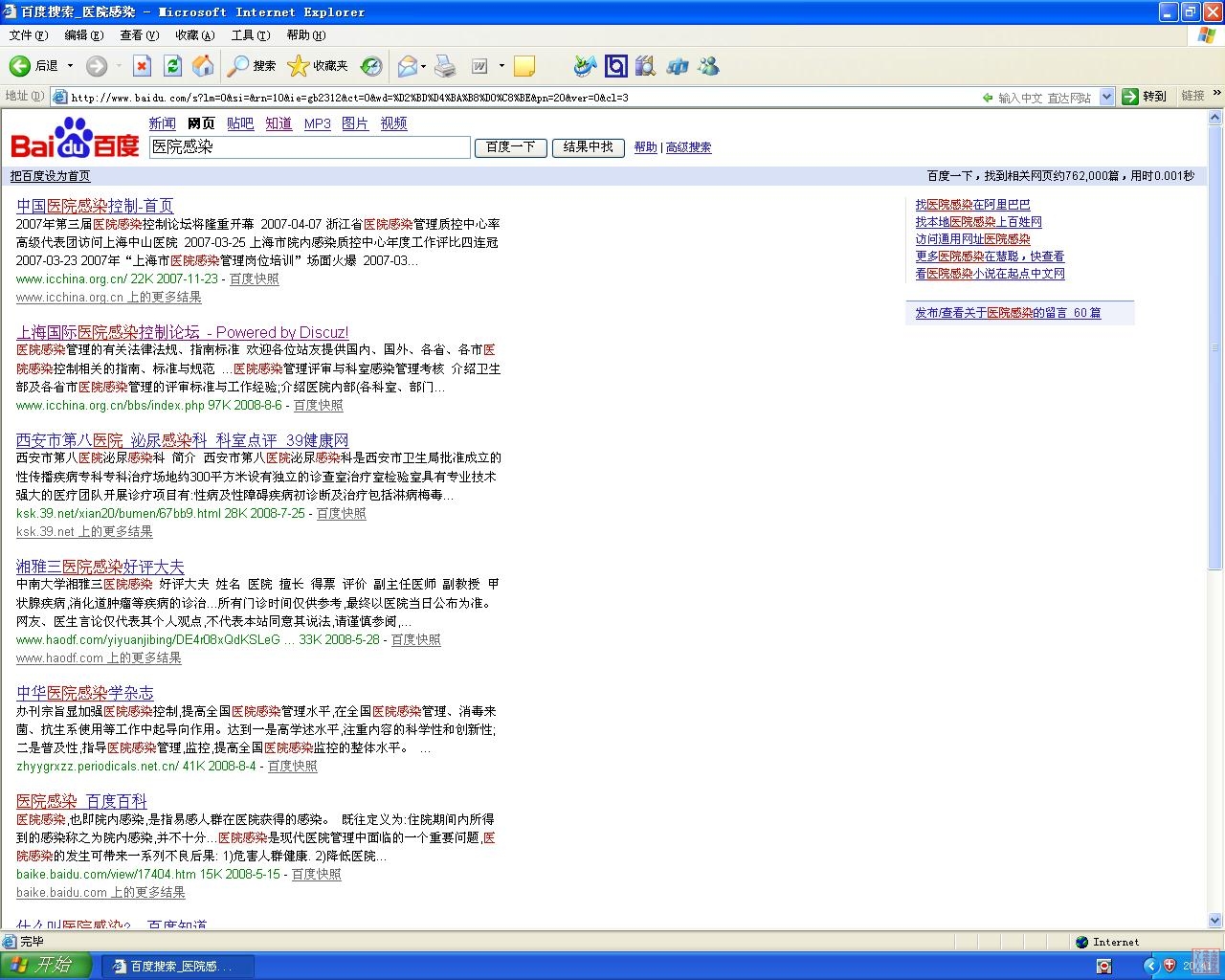The image size is (1225, 980).
Task: Open result 西安市第八医院 泌尿感染科
Action: coord(182,440)
